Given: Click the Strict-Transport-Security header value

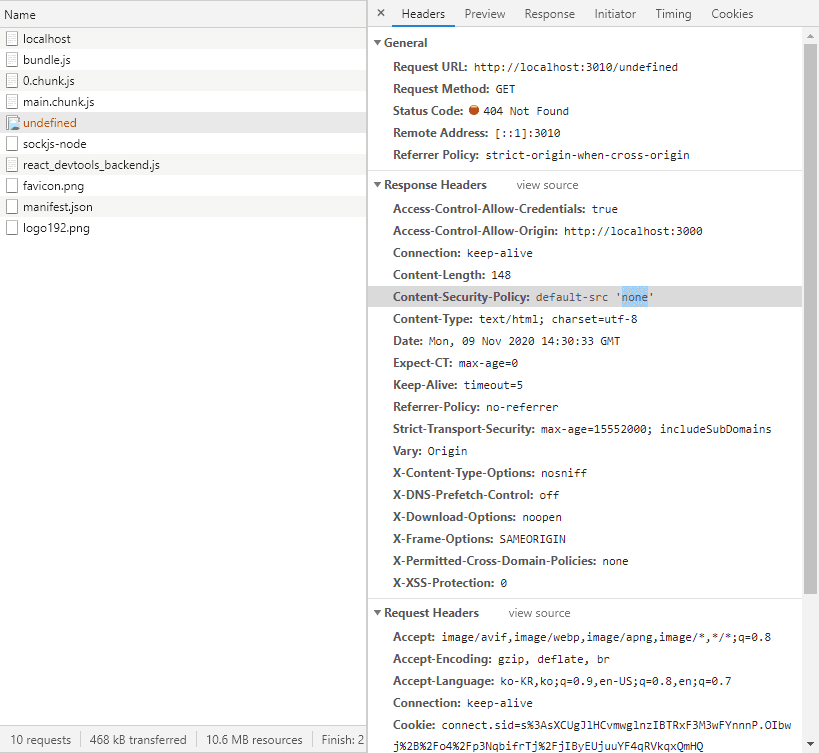Looking at the screenshot, I should pos(656,429).
